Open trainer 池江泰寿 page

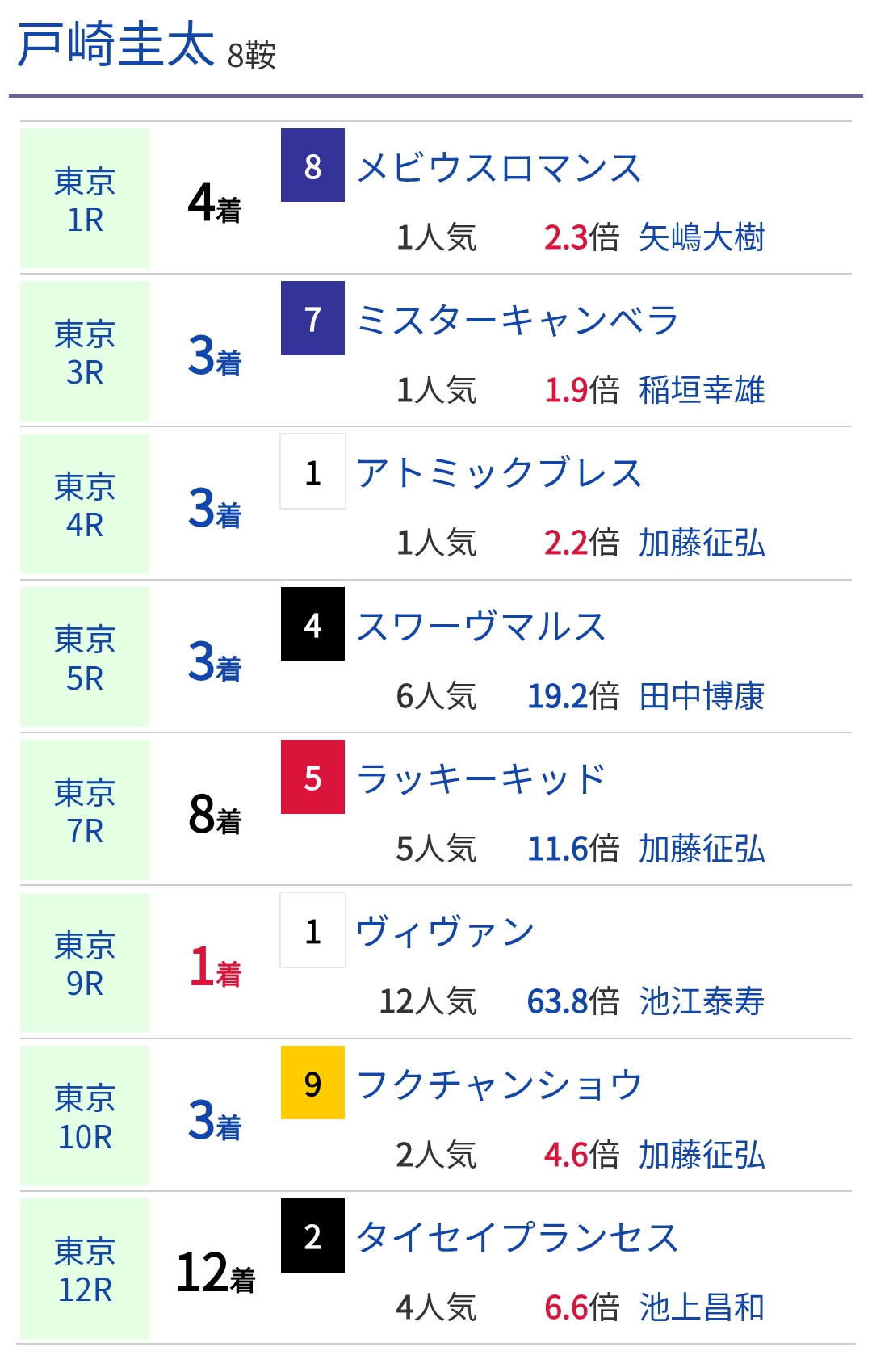[701, 1001]
